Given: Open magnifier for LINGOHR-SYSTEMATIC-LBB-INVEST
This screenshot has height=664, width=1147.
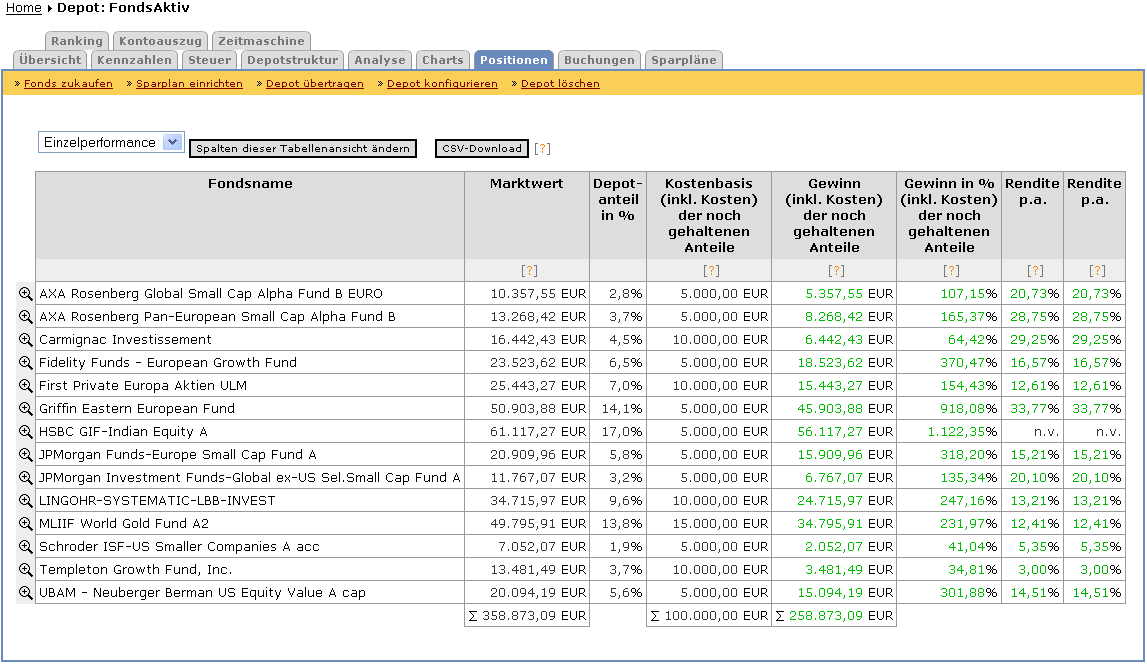Looking at the screenshot, I should [x=26, y=500].
